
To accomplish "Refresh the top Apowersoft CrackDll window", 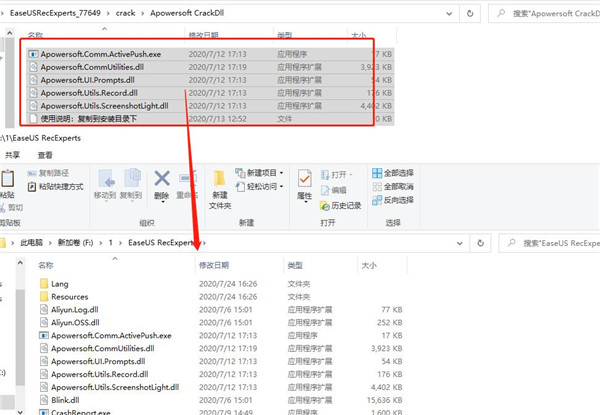I will pyautogui.click(x=470, y=13).
